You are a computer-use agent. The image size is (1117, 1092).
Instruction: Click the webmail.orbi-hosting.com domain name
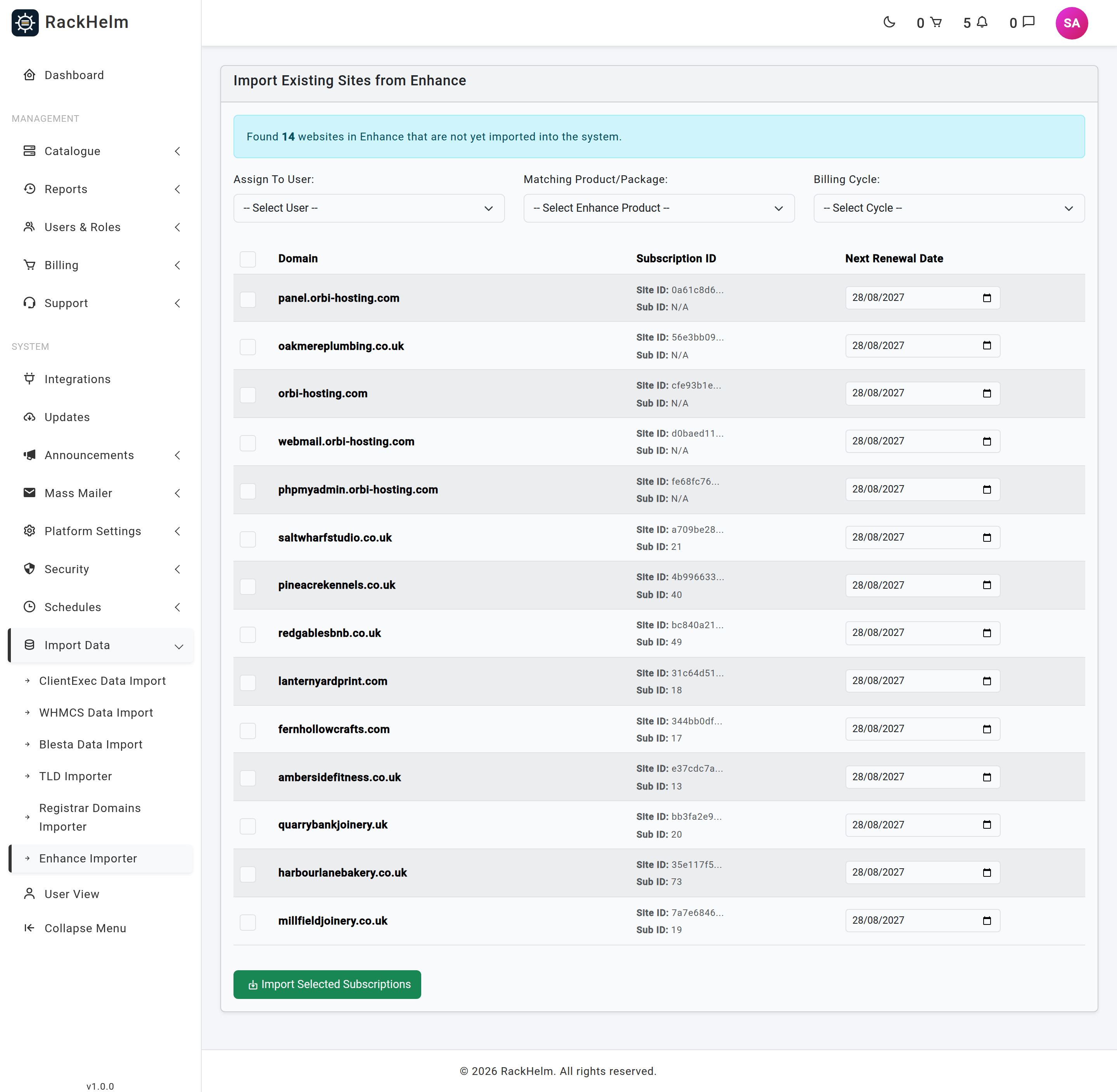coord(346,442)
